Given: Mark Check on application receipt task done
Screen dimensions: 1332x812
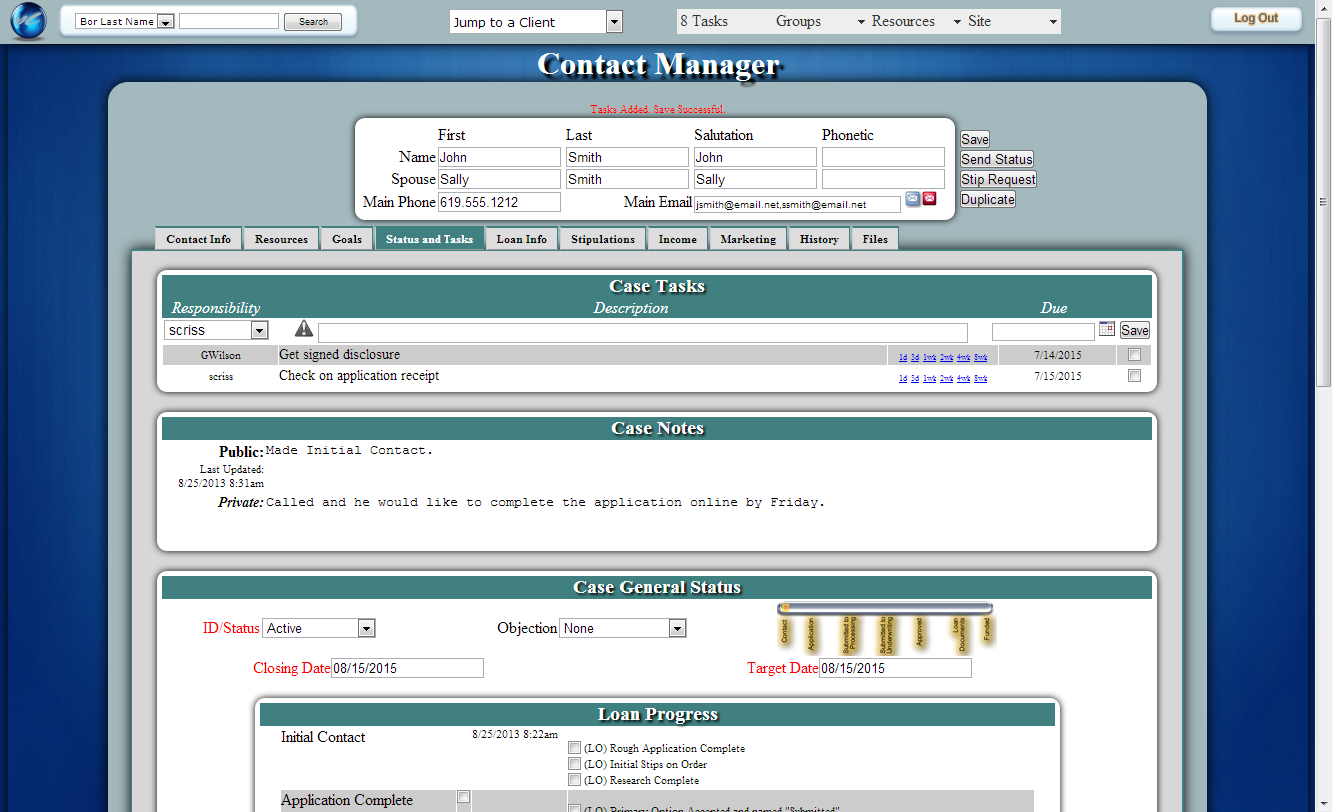Looking at the screenshot, I should click(x=1134, y=377).
